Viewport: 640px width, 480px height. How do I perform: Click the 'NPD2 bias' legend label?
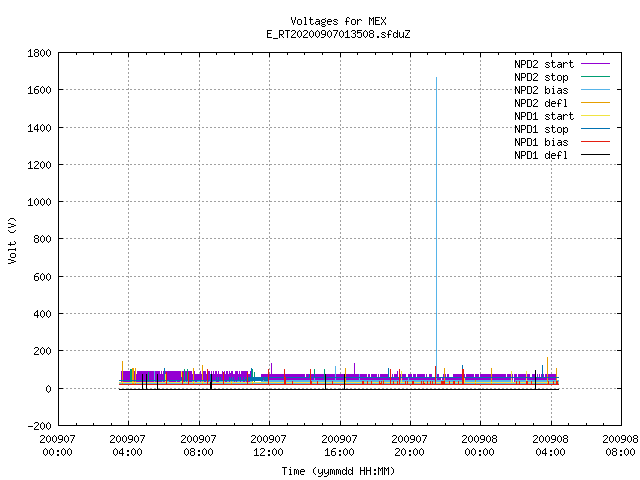[x=541, y=90]
